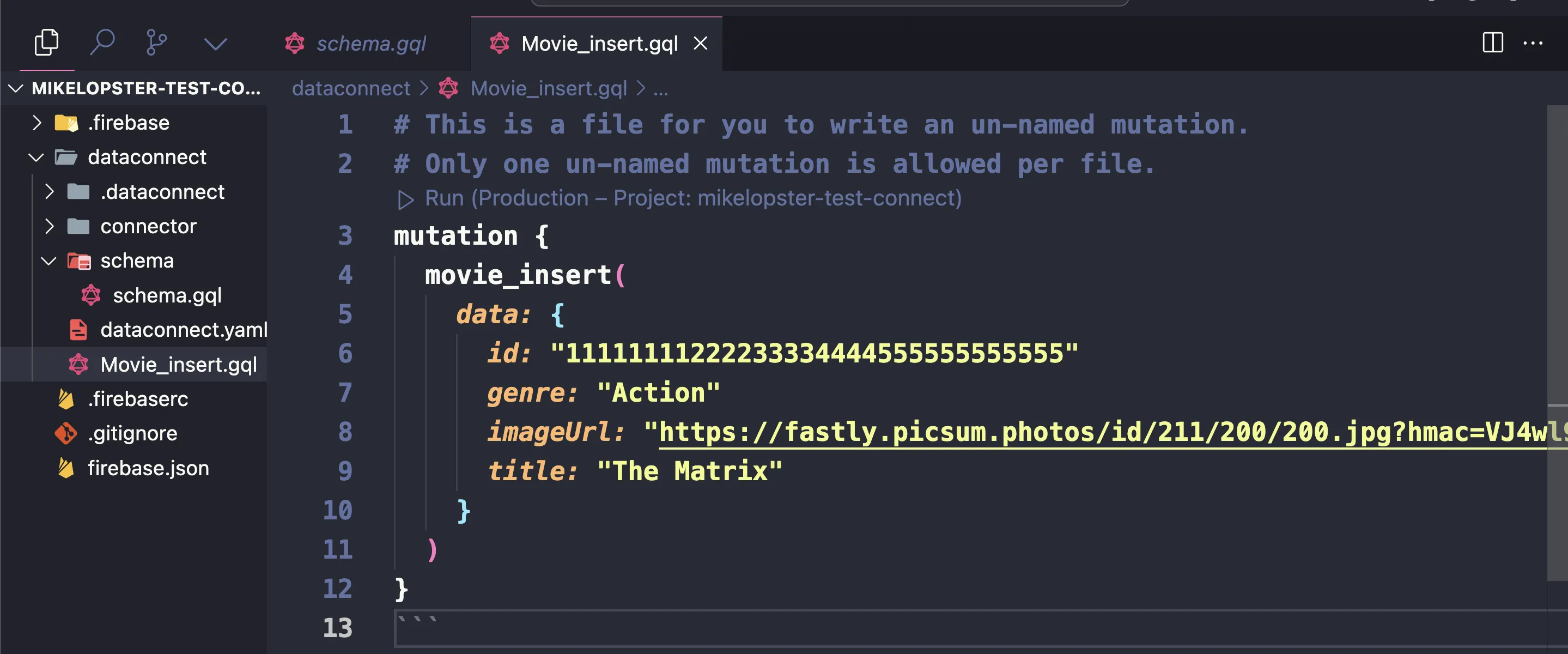Click the search icon in the sidebar
The width and height of the screenshot is (1568, 654).
[x=102, y=43]
